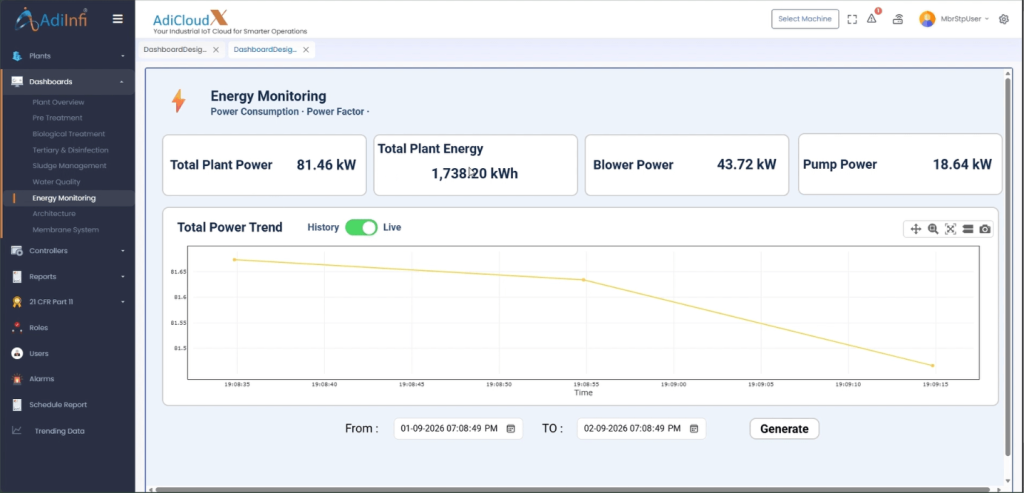Screen dimensions: 1024x493
Task: Toggle the hamburger sidebar menu
Action: click(x=118, y=19)
